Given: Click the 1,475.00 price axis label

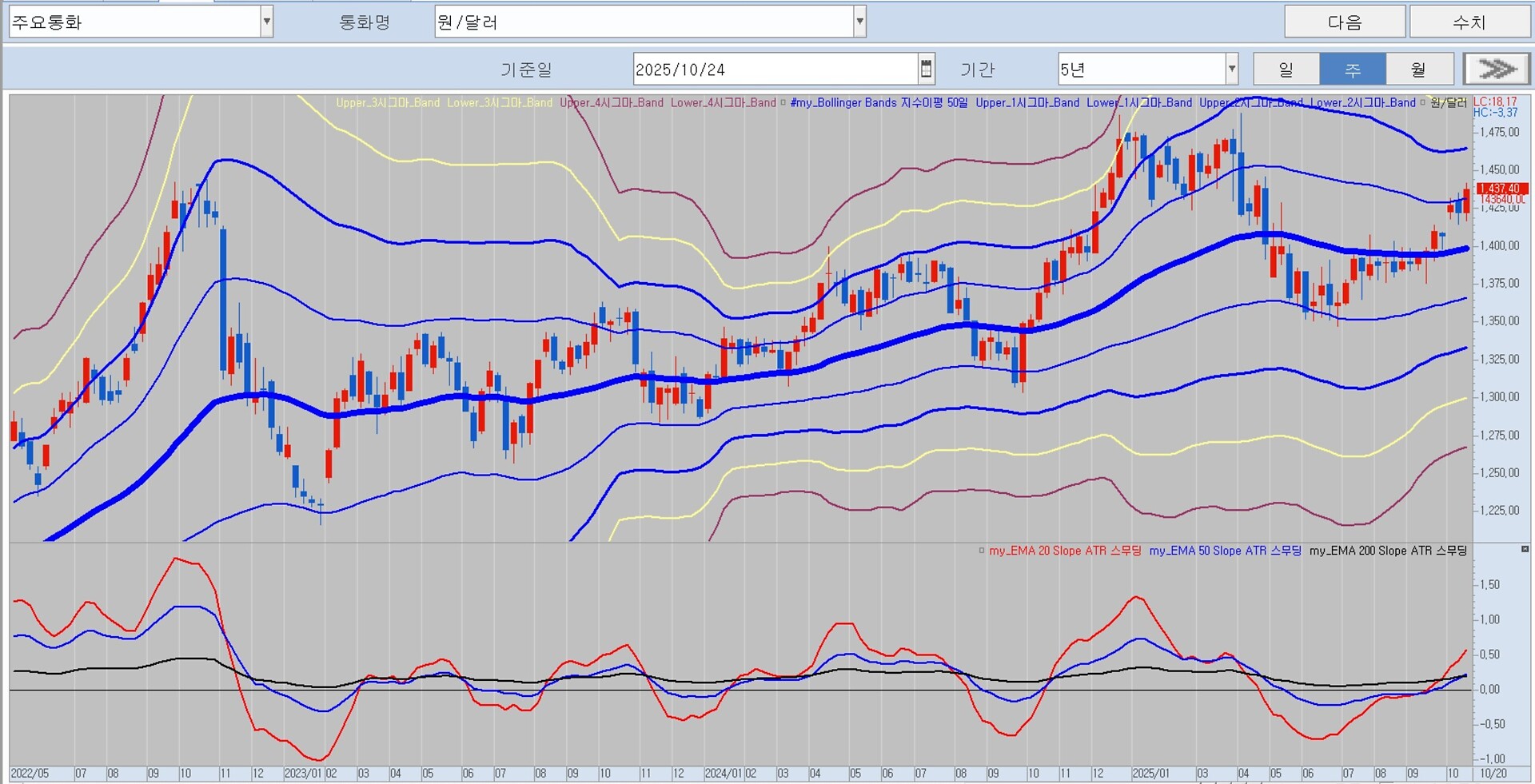Looking at the screenshot, I should point(1500,133).
